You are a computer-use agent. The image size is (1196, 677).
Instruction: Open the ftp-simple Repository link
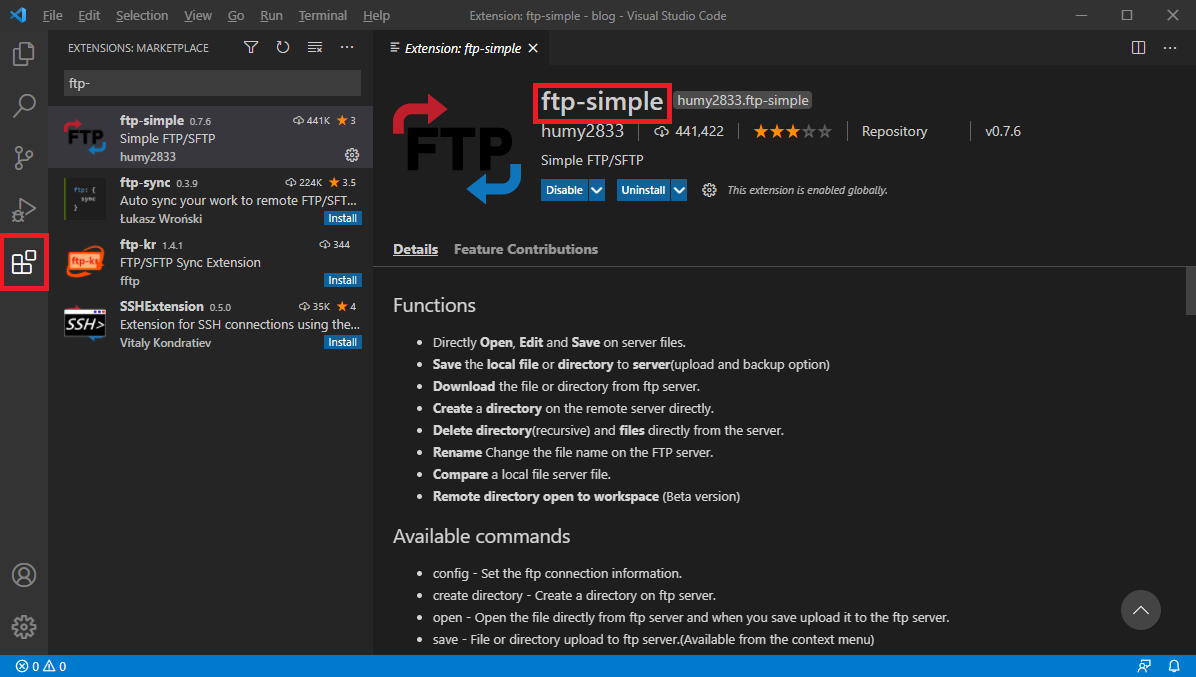pos(893,130)
